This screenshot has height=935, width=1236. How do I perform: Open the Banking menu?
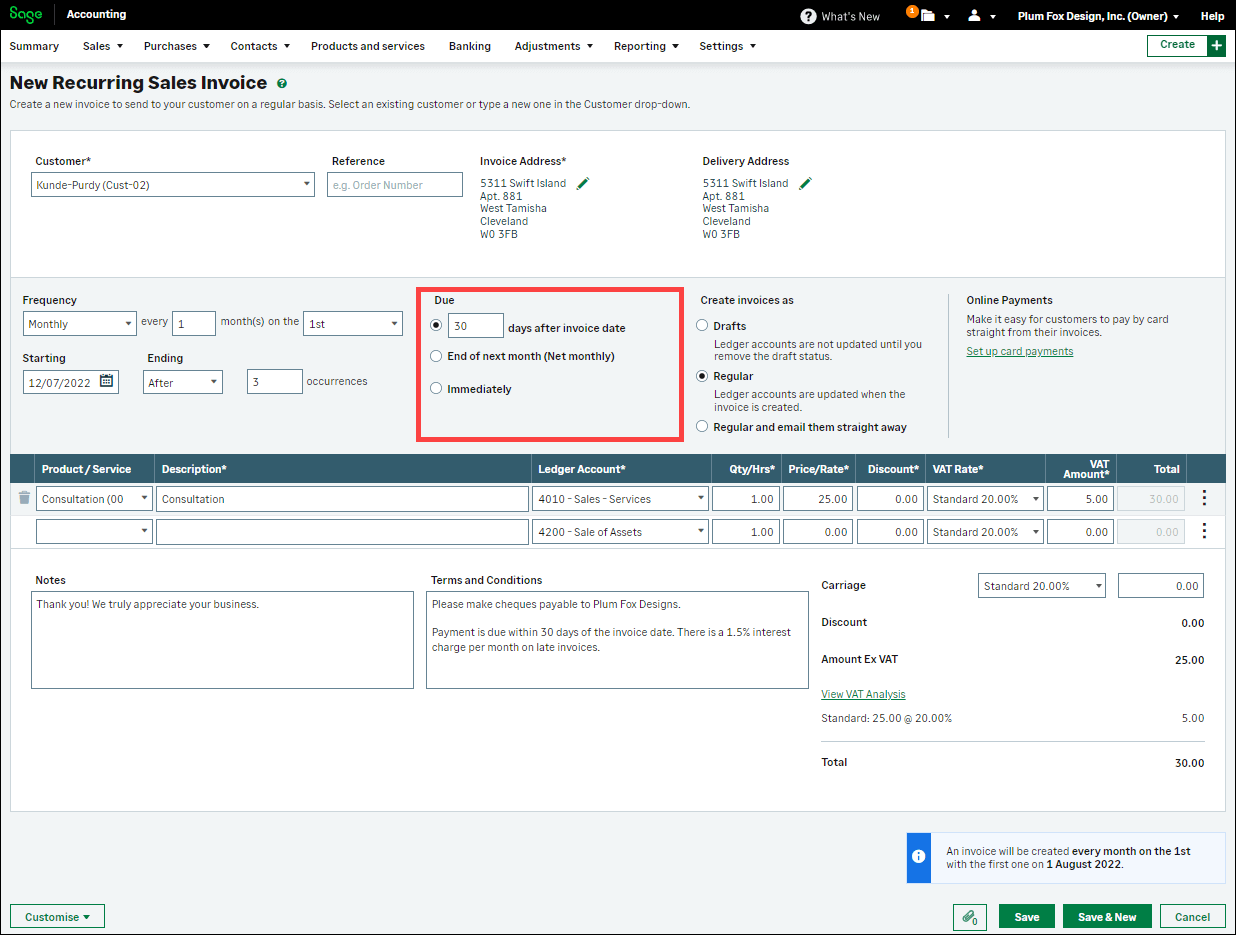469,46
